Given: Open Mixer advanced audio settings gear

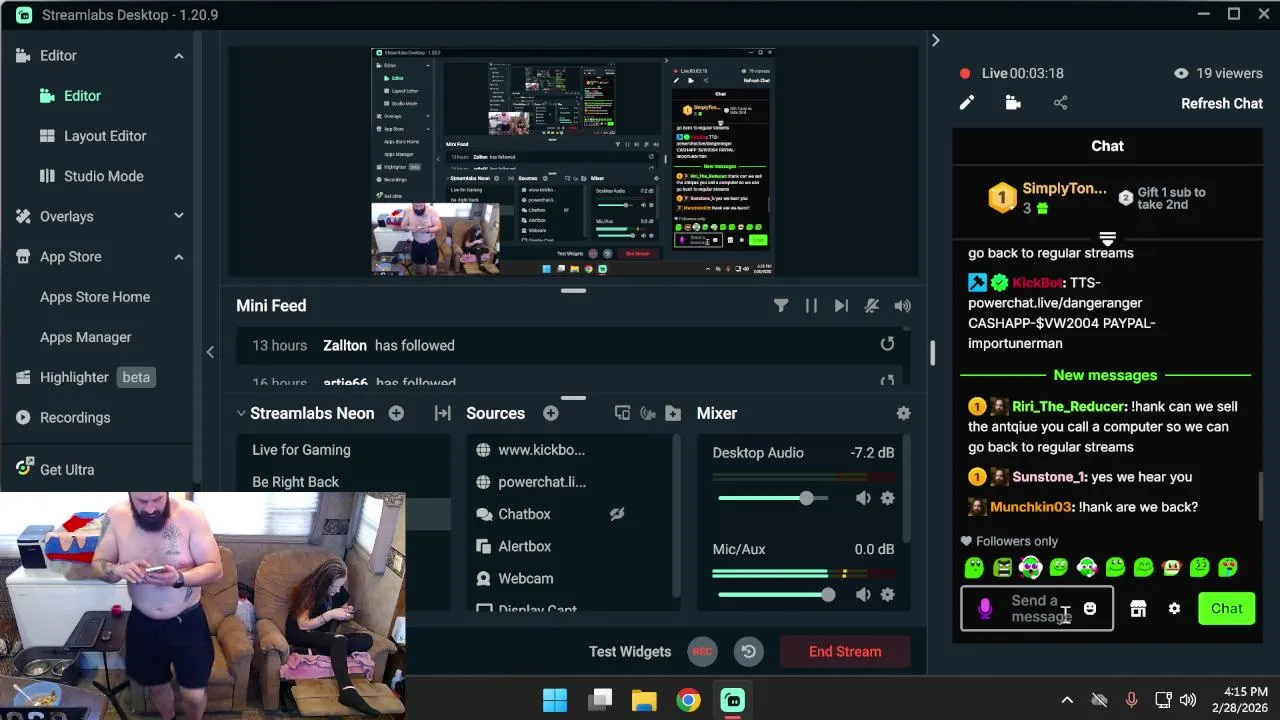Looking at the screenshot, I should (x=903, y=413).
